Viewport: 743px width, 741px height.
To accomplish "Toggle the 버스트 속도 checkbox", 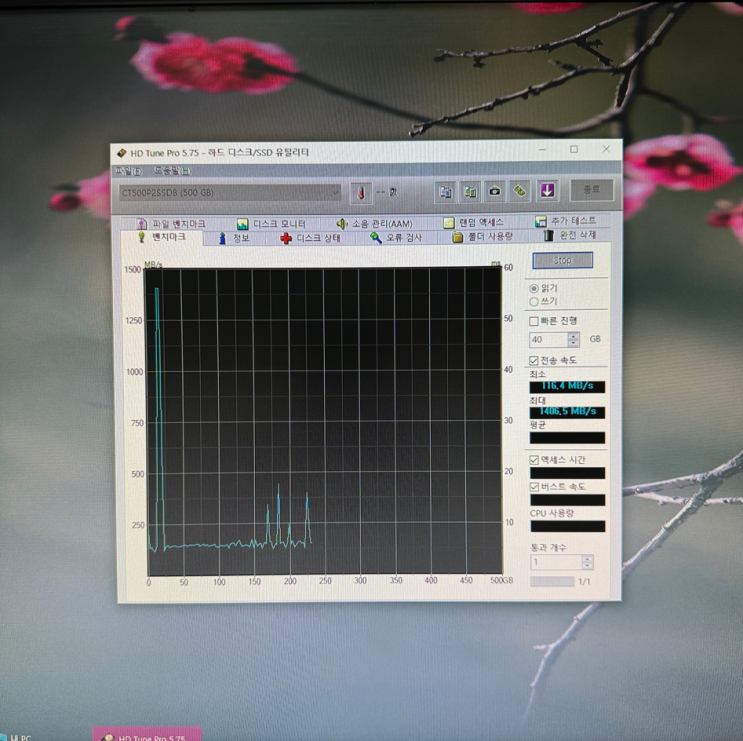I will point(535,487).
